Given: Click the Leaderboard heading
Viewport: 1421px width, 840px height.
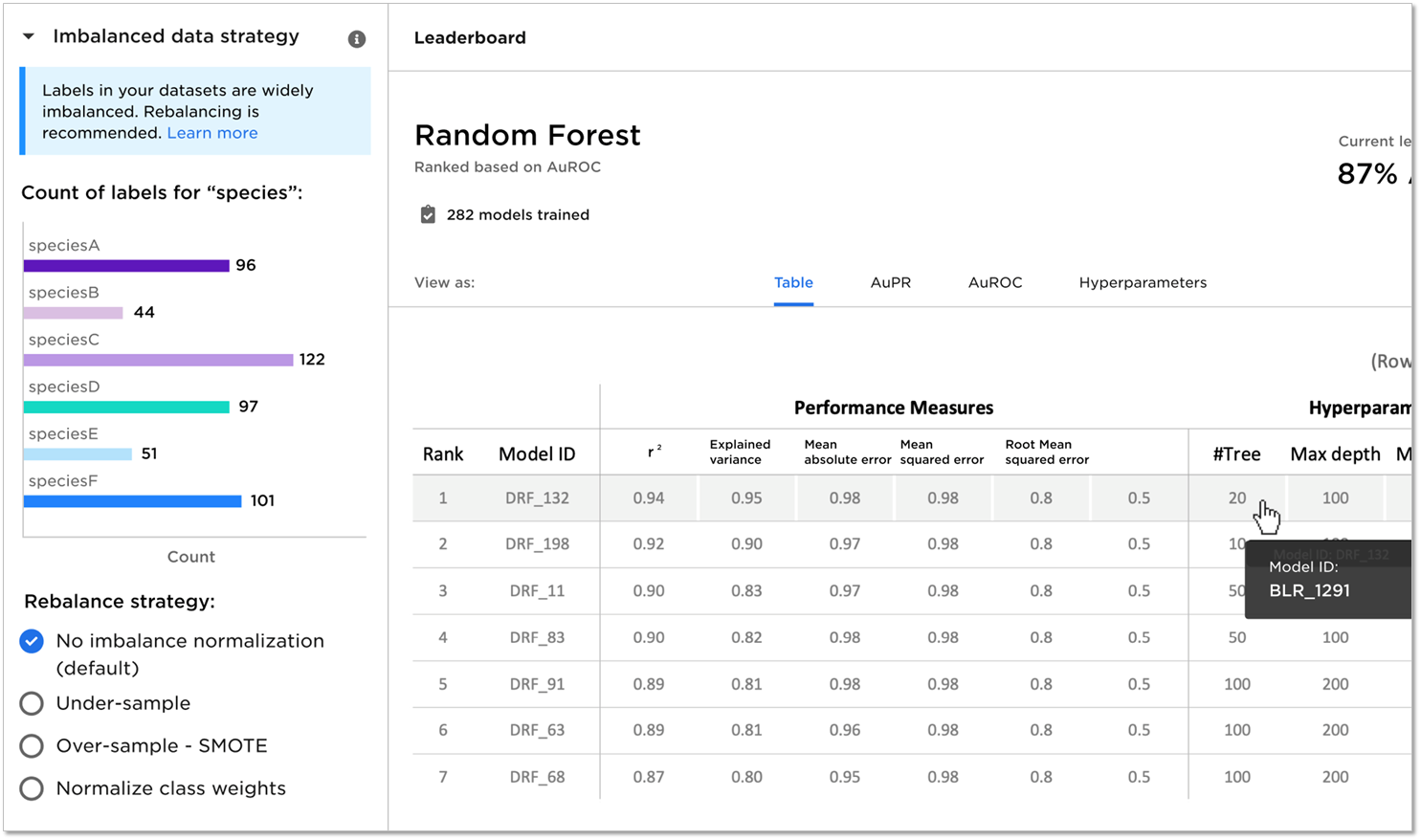Looking at the screenshot, I should (470, 38).
